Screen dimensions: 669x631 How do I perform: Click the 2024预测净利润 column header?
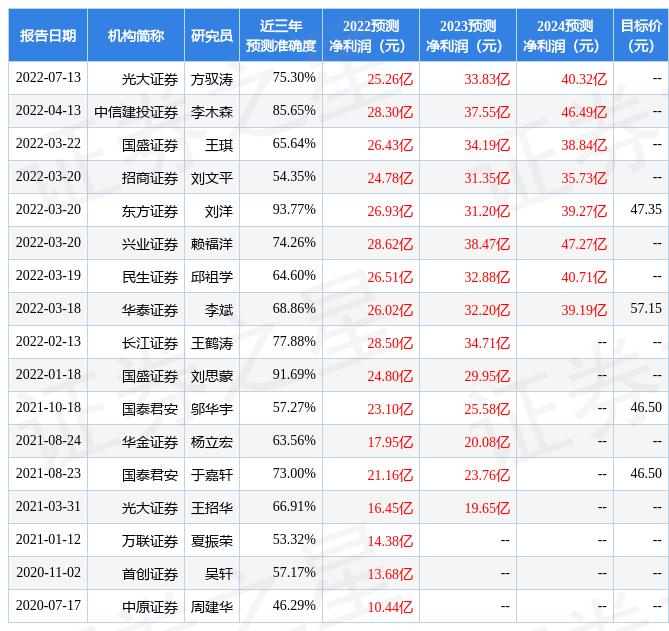(x=563, y=36)
